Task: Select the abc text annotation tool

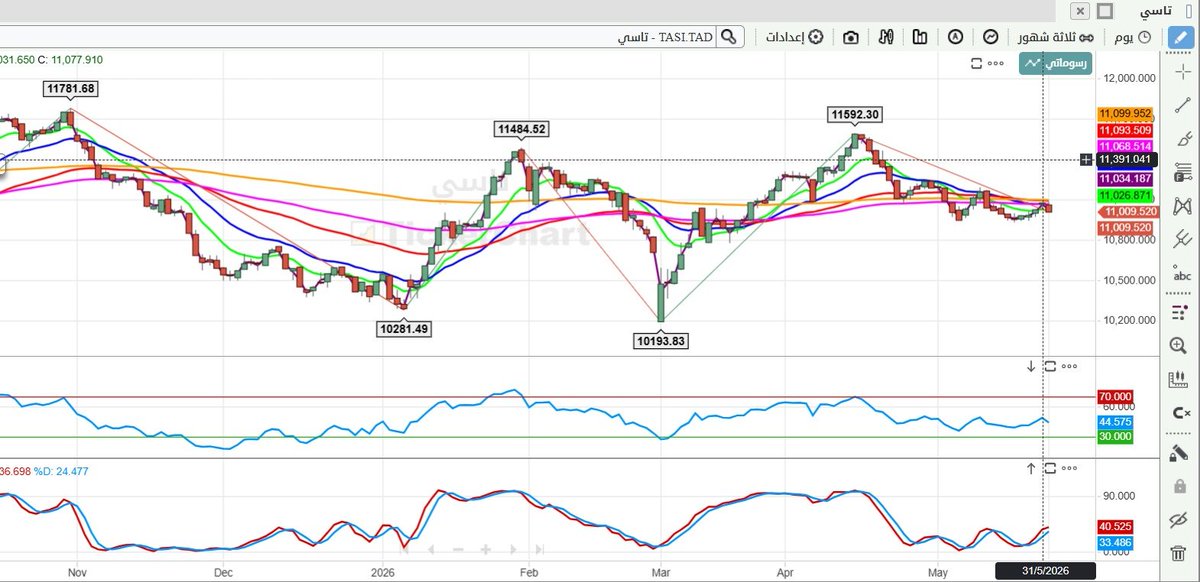Action: pos(1183,275)
